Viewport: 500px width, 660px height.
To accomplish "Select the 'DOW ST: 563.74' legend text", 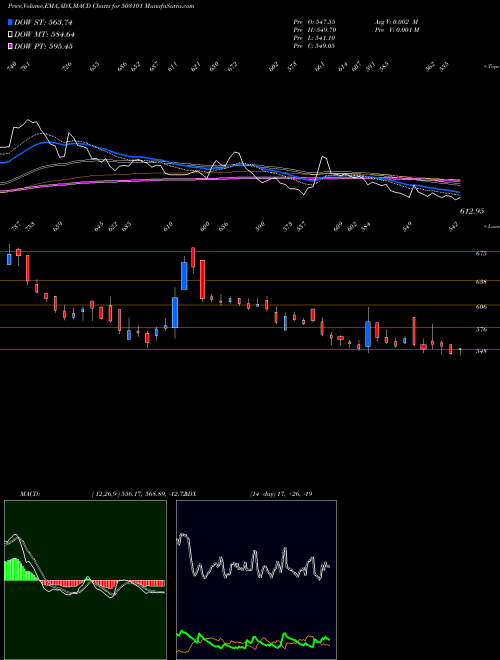I will coord(43,23).
